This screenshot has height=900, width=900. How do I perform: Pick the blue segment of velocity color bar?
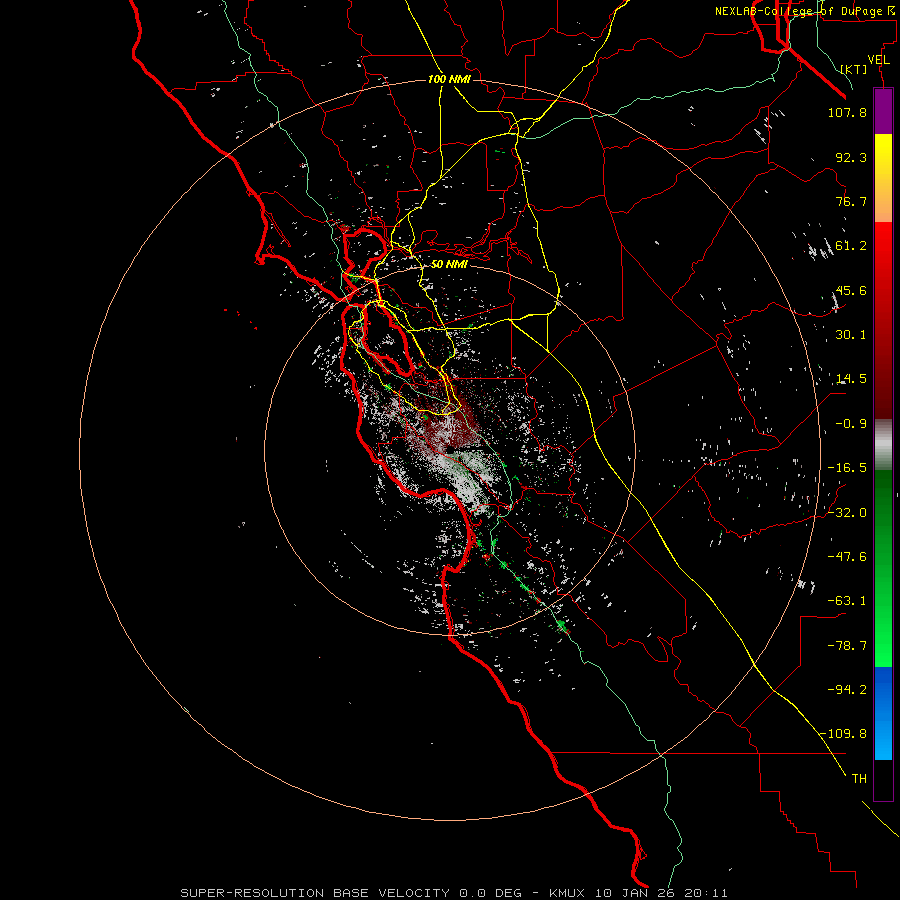883,713
